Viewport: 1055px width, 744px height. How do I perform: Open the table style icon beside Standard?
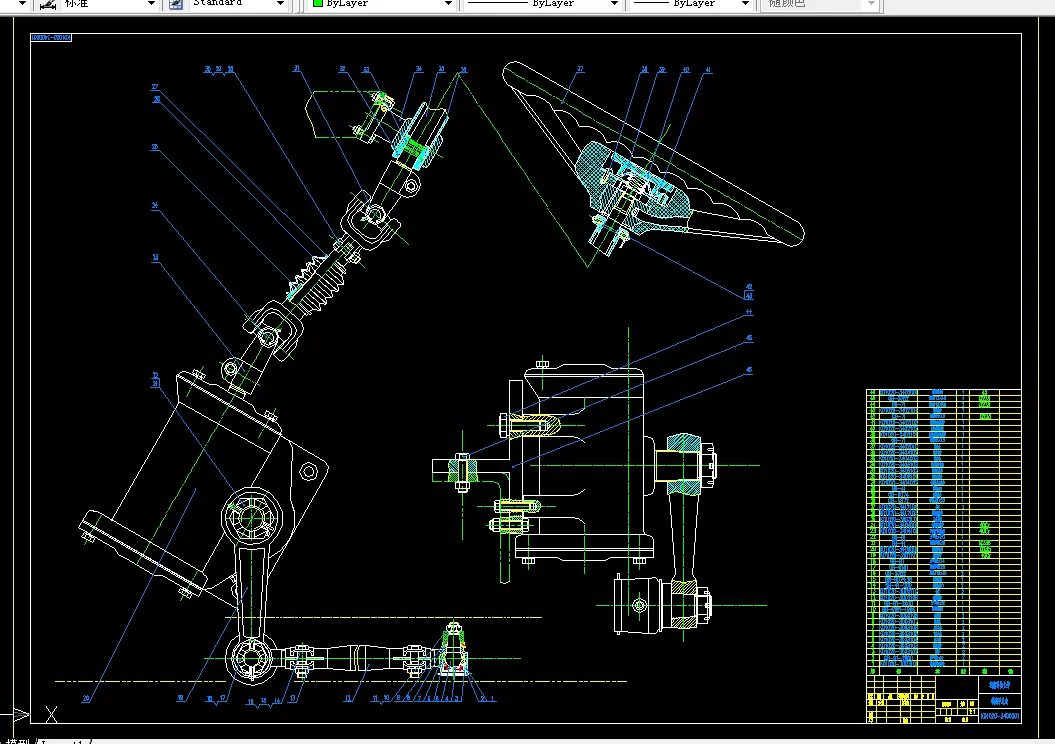pos(176,4)
